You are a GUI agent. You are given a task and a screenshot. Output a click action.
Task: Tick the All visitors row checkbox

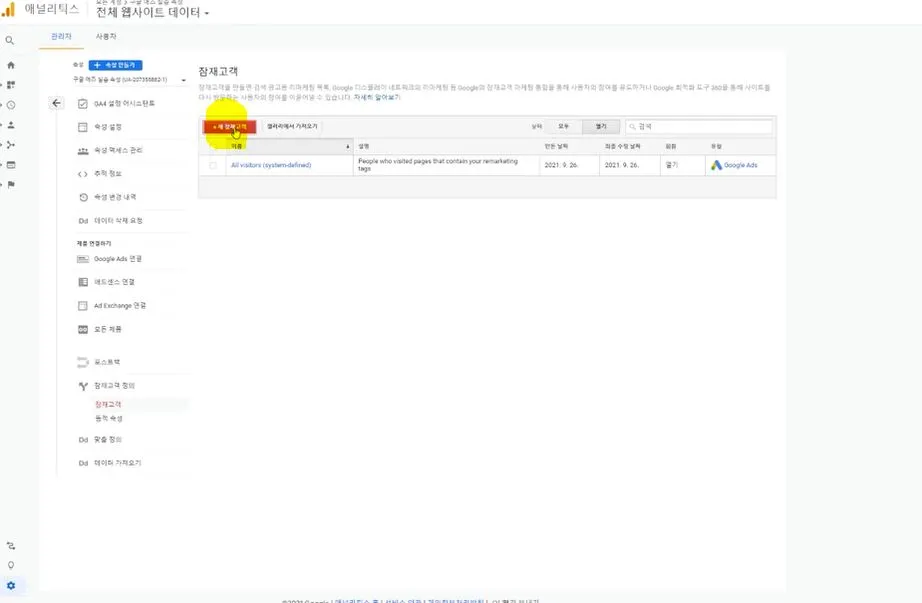tap(213, 165)
